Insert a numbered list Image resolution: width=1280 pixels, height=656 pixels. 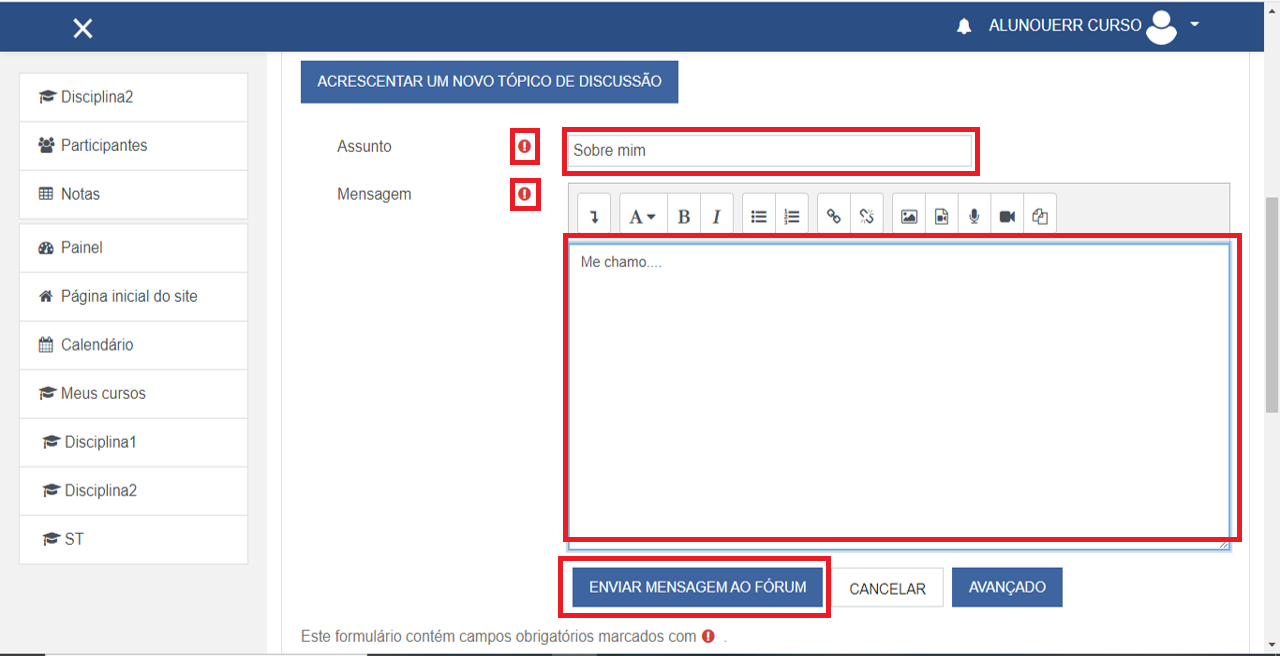(791, 216)
